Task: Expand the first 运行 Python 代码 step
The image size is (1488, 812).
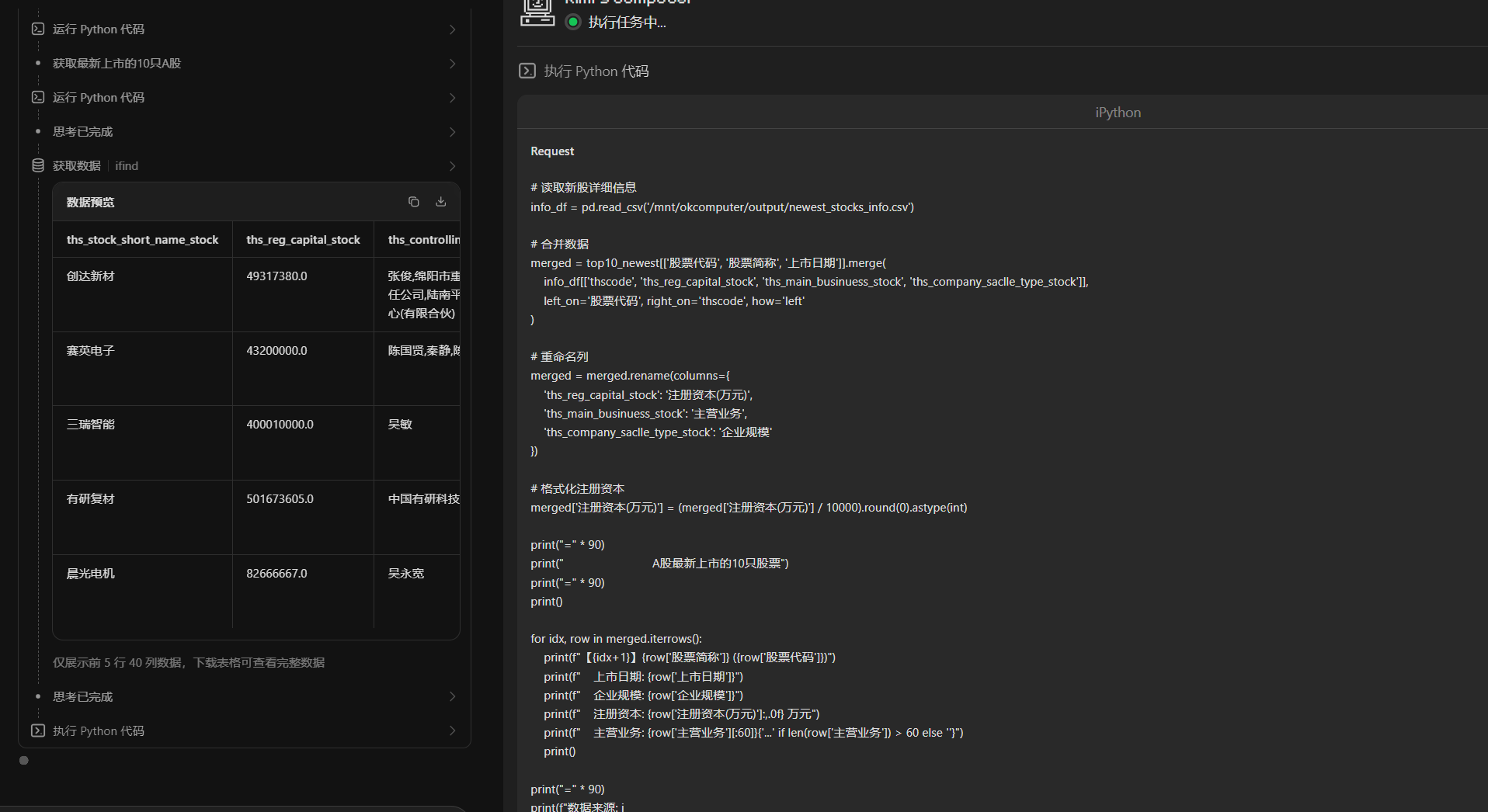Action: coord(452,29)
